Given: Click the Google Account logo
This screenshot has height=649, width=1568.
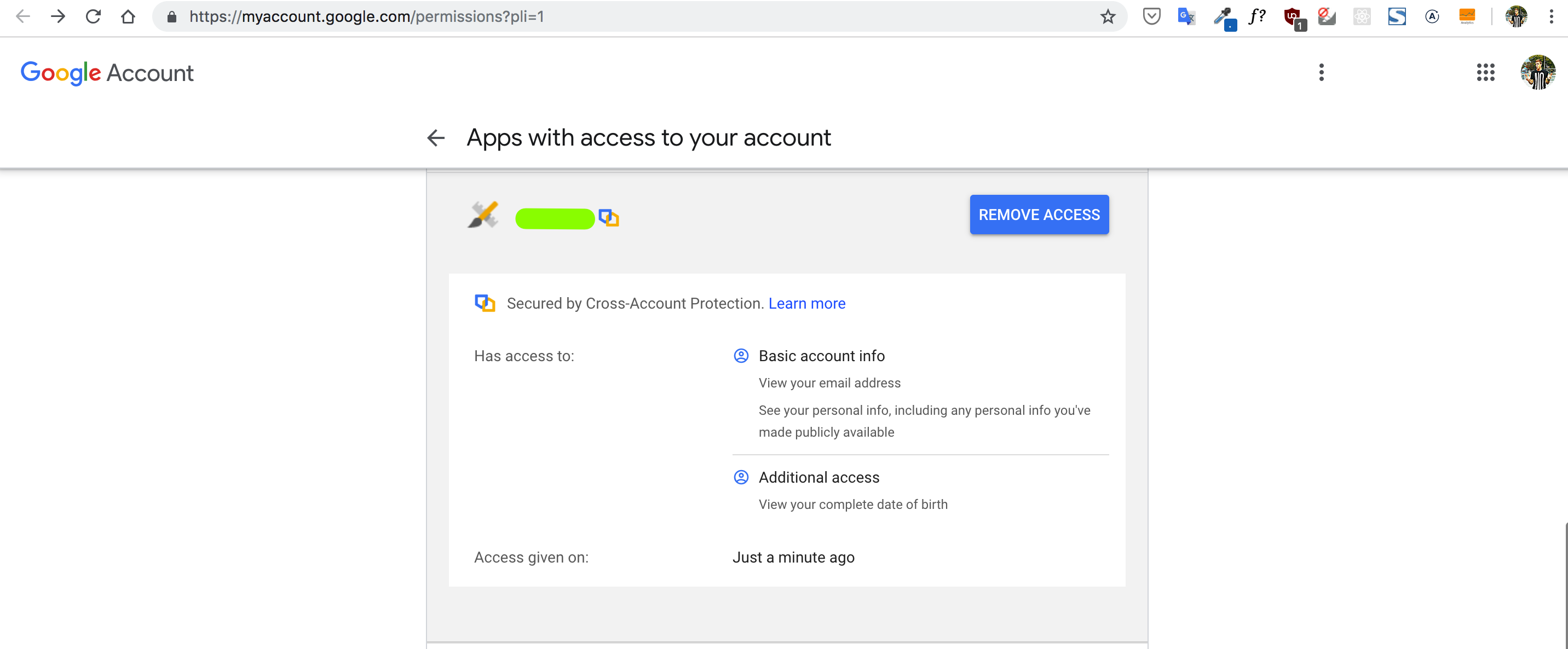Looking at the screenshot, I should pyautogui.click(x=107, y=73).
